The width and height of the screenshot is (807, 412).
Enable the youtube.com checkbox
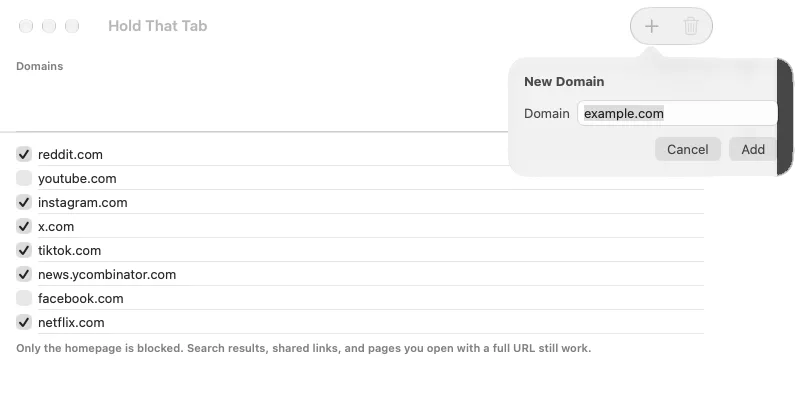coord(24,178)
